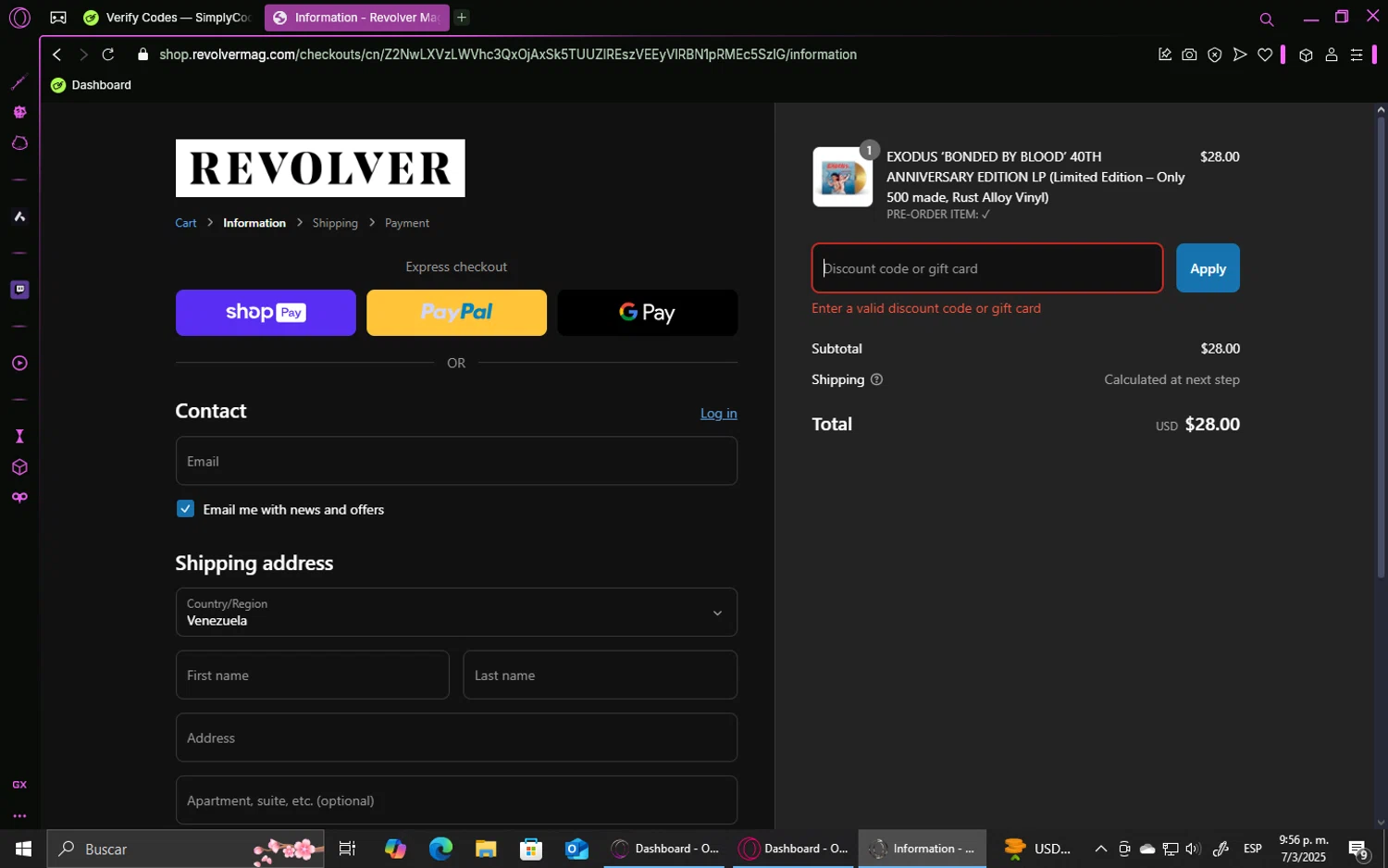The image size is (1388, 868).
Task: Open the ad blocker shield icon
Action: point(1215,55)
